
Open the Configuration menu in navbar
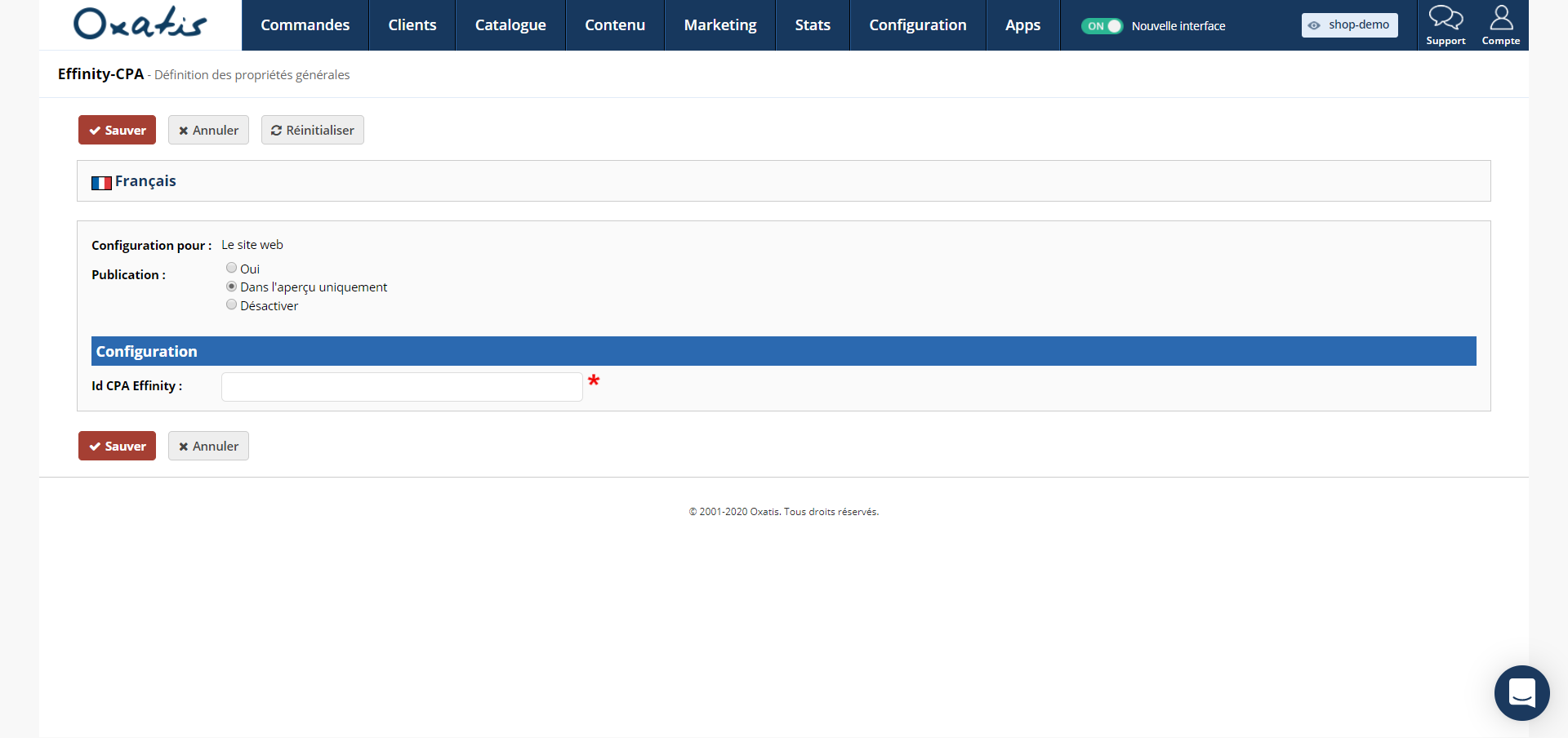[x=918, y=25]
